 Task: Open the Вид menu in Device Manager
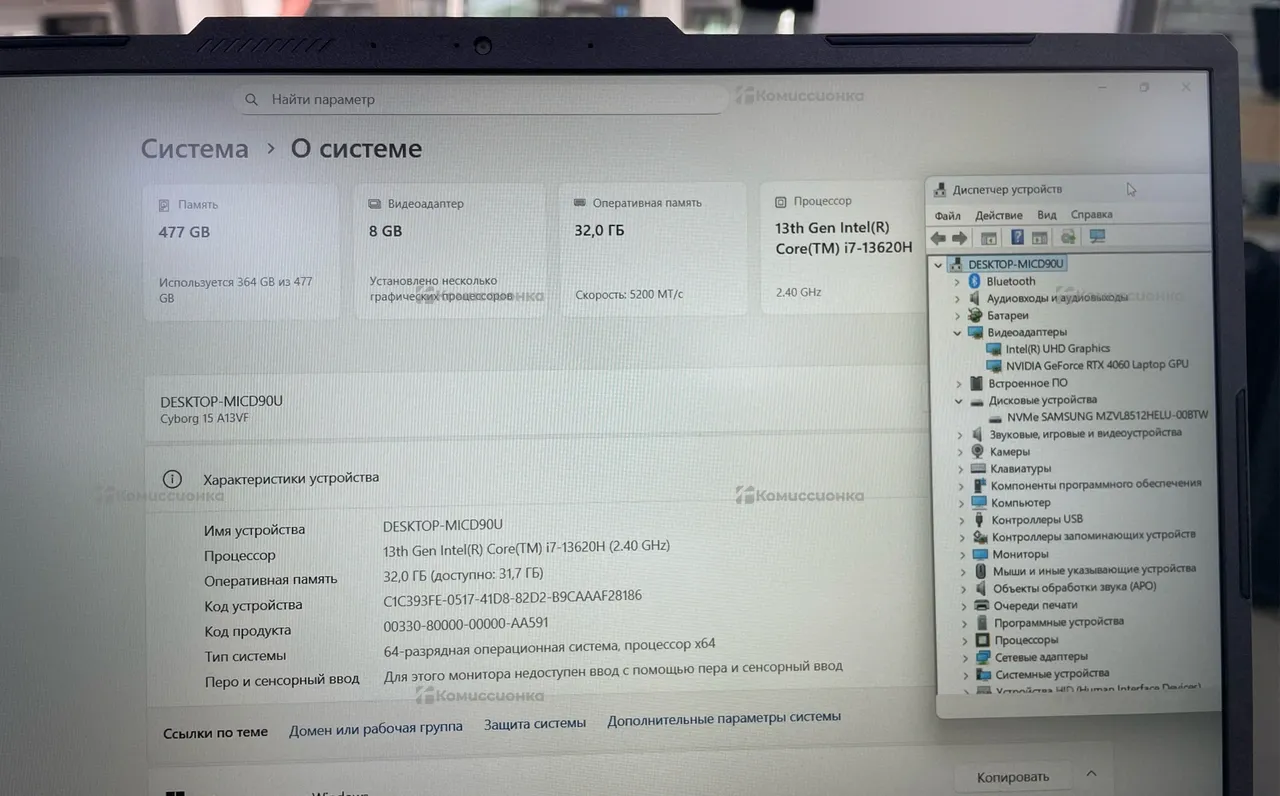click(1046, 215)
